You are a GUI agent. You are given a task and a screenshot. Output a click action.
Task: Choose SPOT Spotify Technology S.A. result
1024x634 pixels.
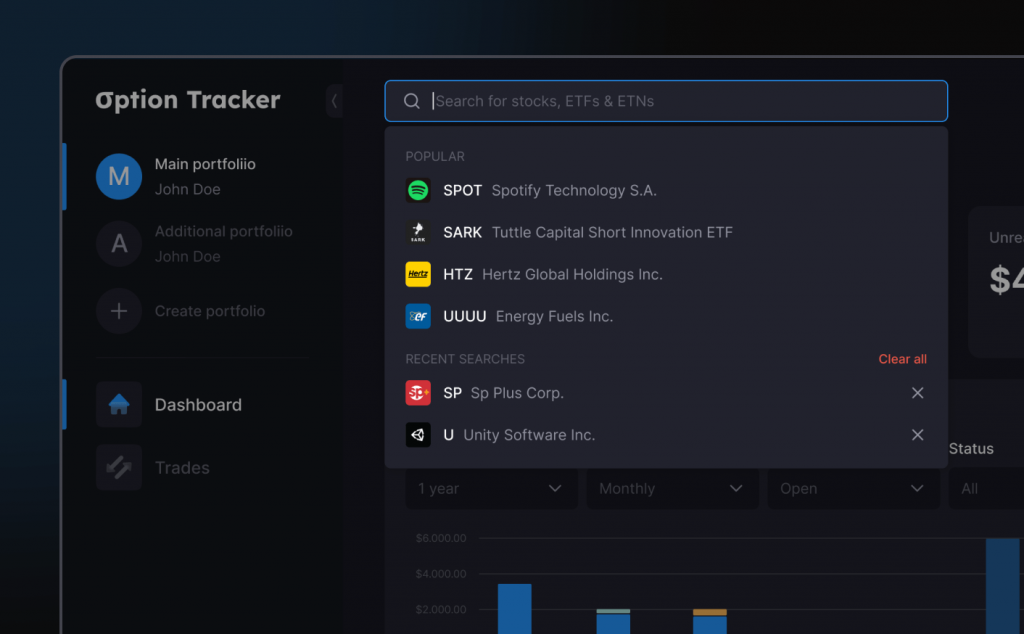pos(666,190)
